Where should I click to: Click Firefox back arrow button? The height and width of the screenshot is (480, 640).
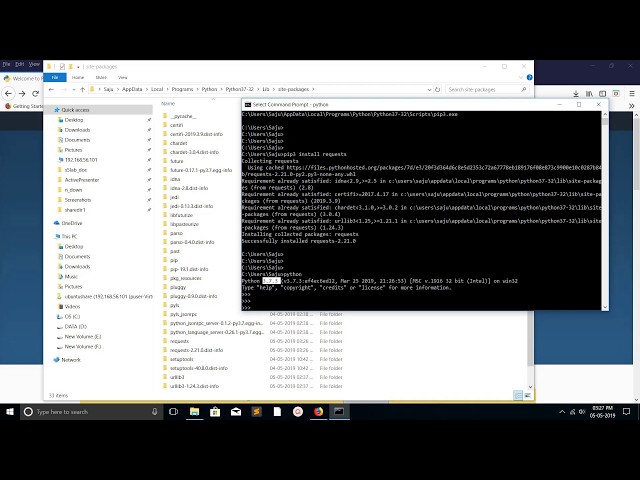(9, 93)
